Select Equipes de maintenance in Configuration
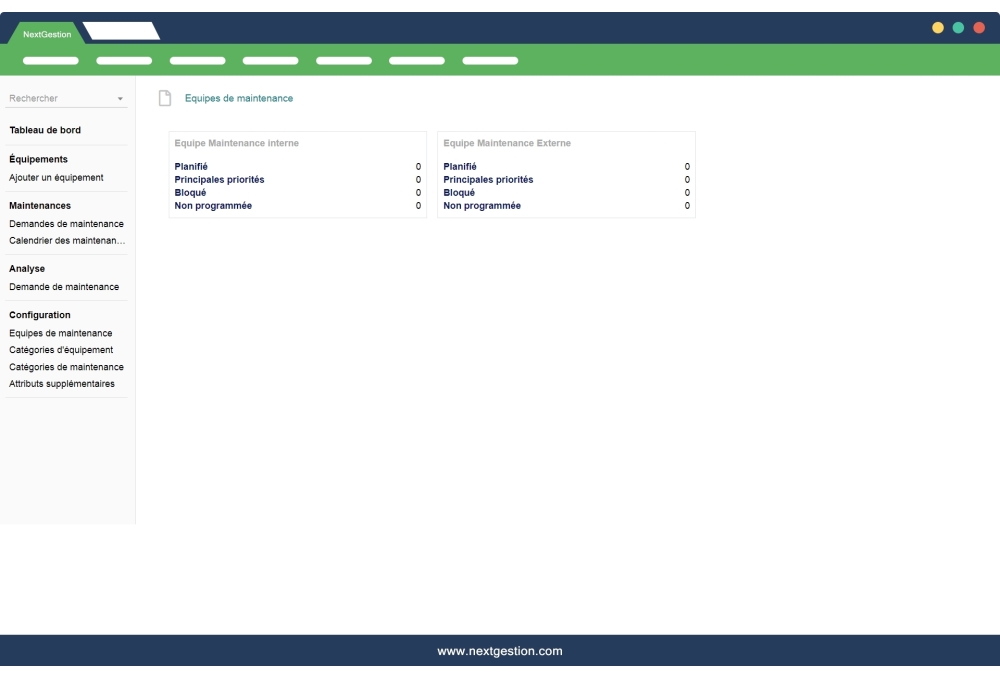This screenshot has height=679, width=1000. [x=60, y=333]
